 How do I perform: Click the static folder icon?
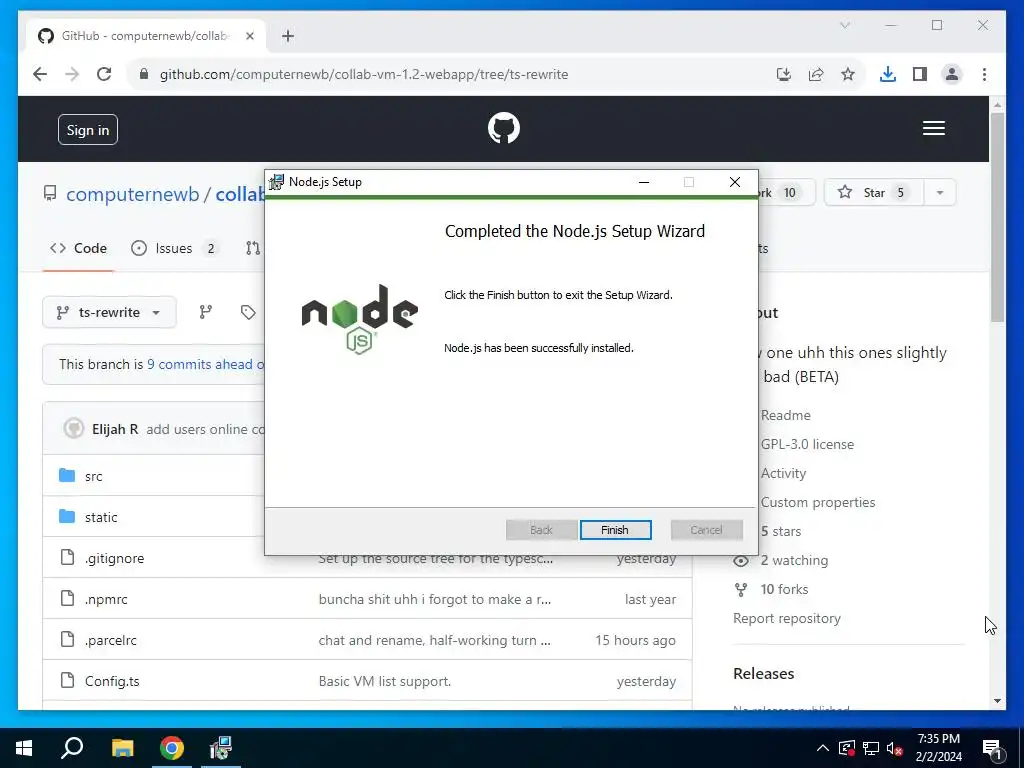coord(67,517)
